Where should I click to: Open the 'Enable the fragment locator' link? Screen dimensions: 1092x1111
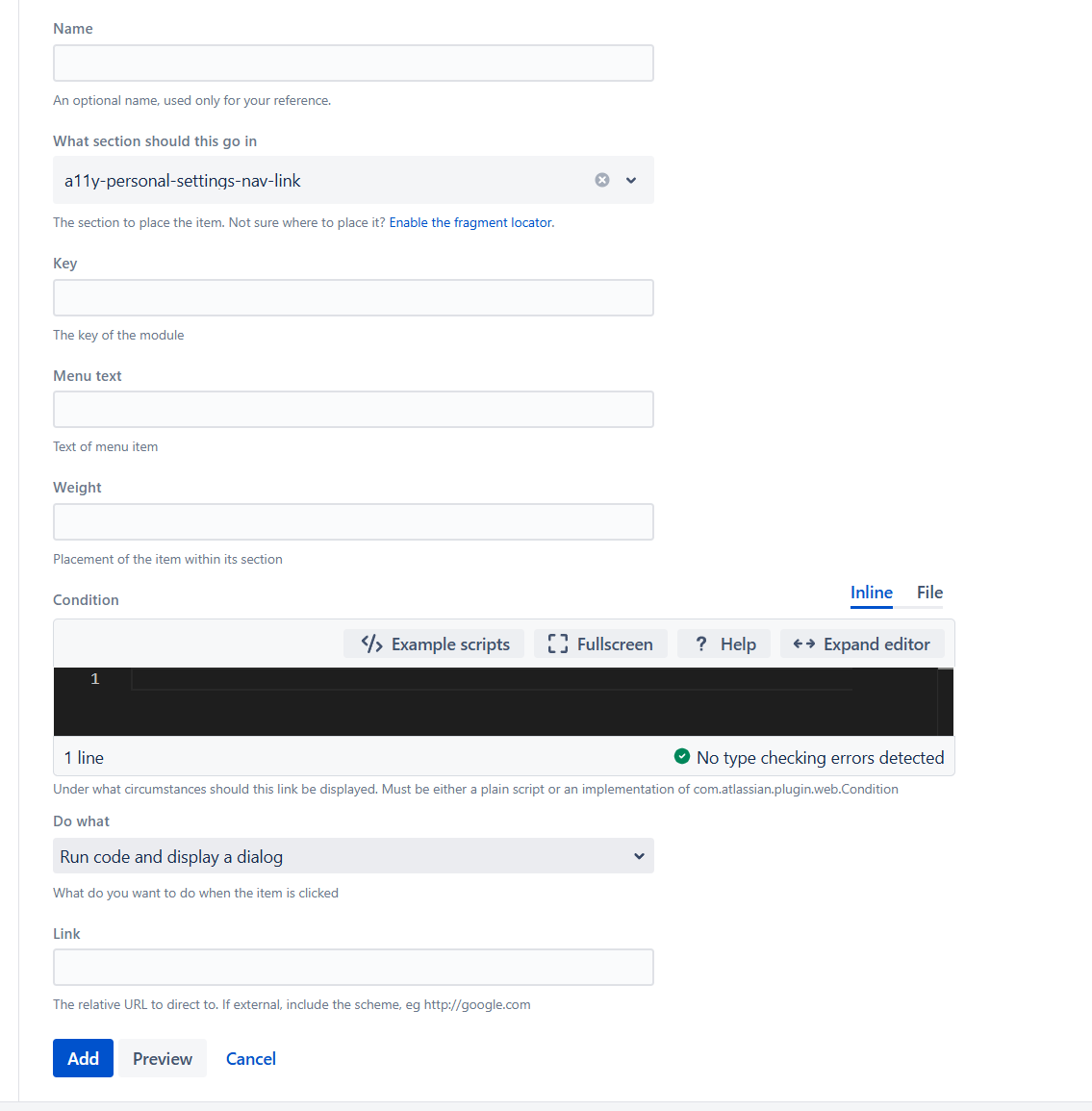point(470,222)
